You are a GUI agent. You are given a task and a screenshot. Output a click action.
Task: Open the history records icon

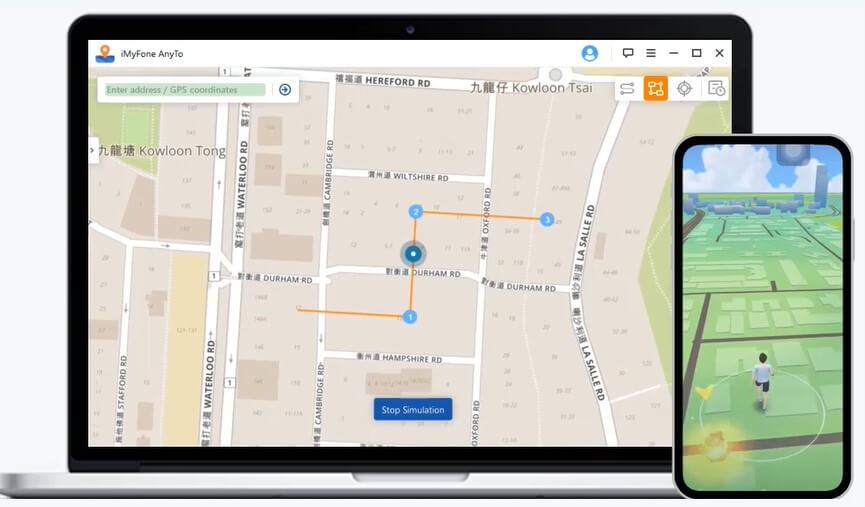716,88
